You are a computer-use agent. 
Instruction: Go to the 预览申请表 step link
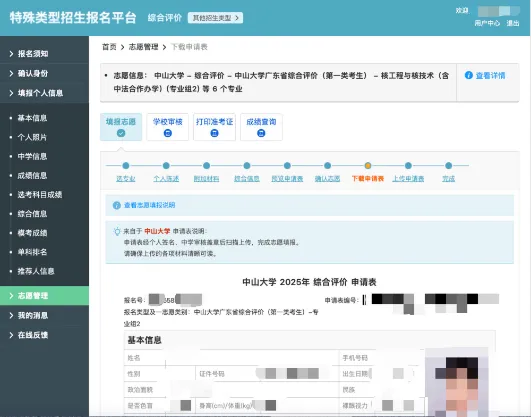[x=287, y=179]
